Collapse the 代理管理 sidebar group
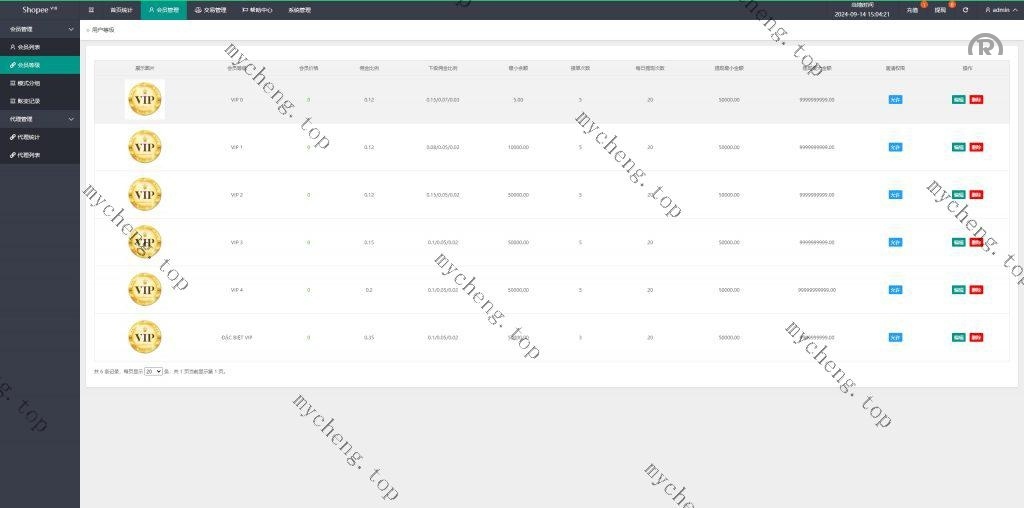This screenshot has height=508, width=1024. [x=38, y=119]
